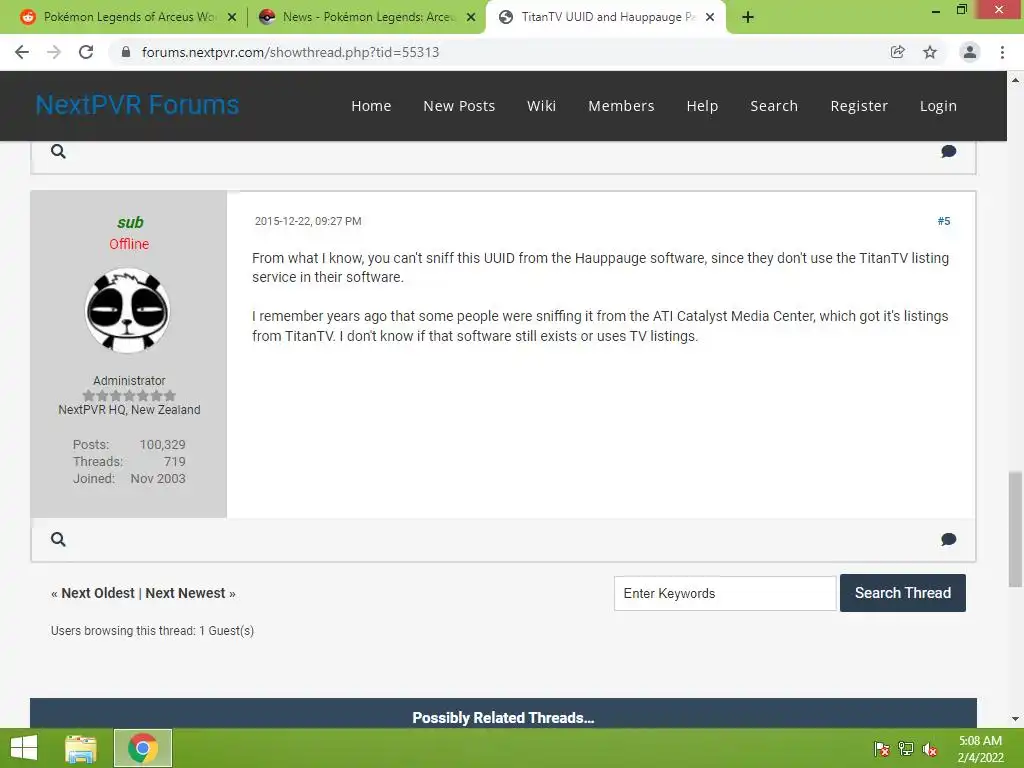The height and width of the screenshot is (768, 1024).
Task: Click the NextPVR Forums logo
Action: [x=137, y=105]
